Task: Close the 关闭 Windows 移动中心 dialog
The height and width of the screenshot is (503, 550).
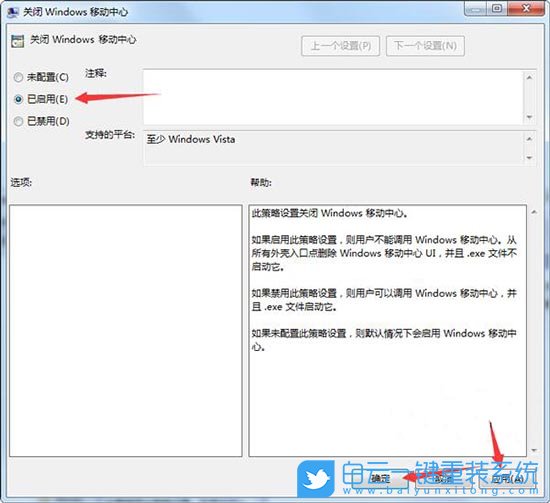Action: click(x=525, y=9)
